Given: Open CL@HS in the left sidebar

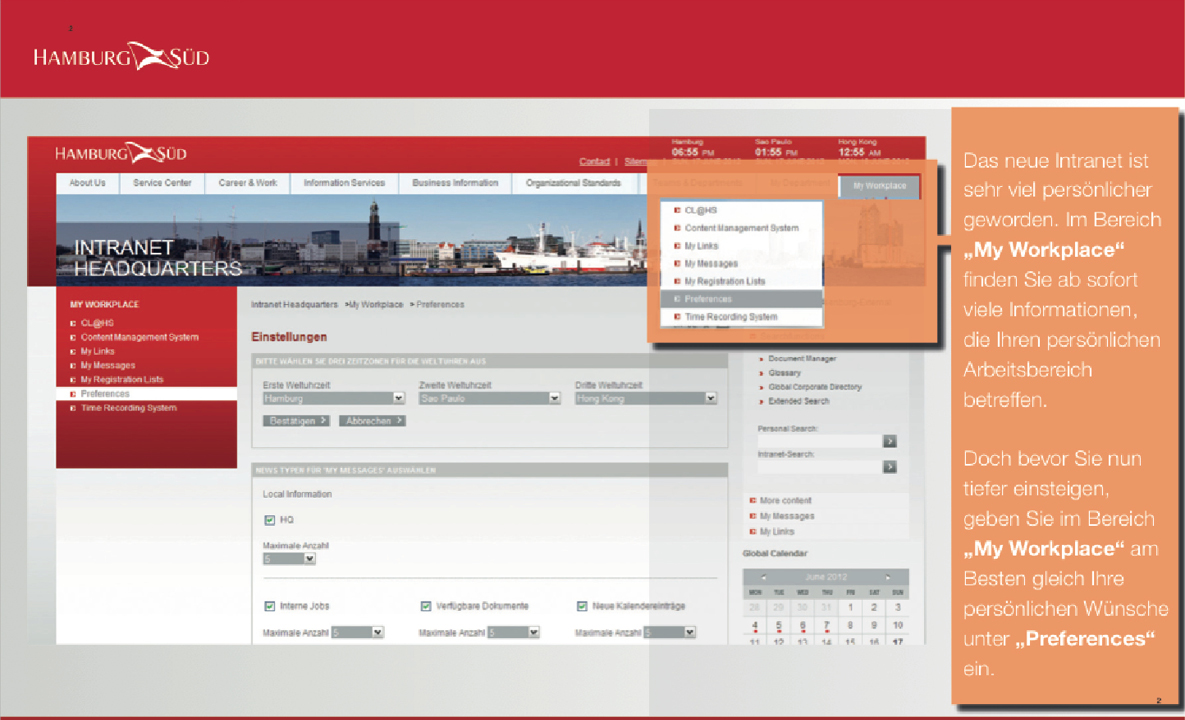Looking at the screenshot, I should coord(97,323).
